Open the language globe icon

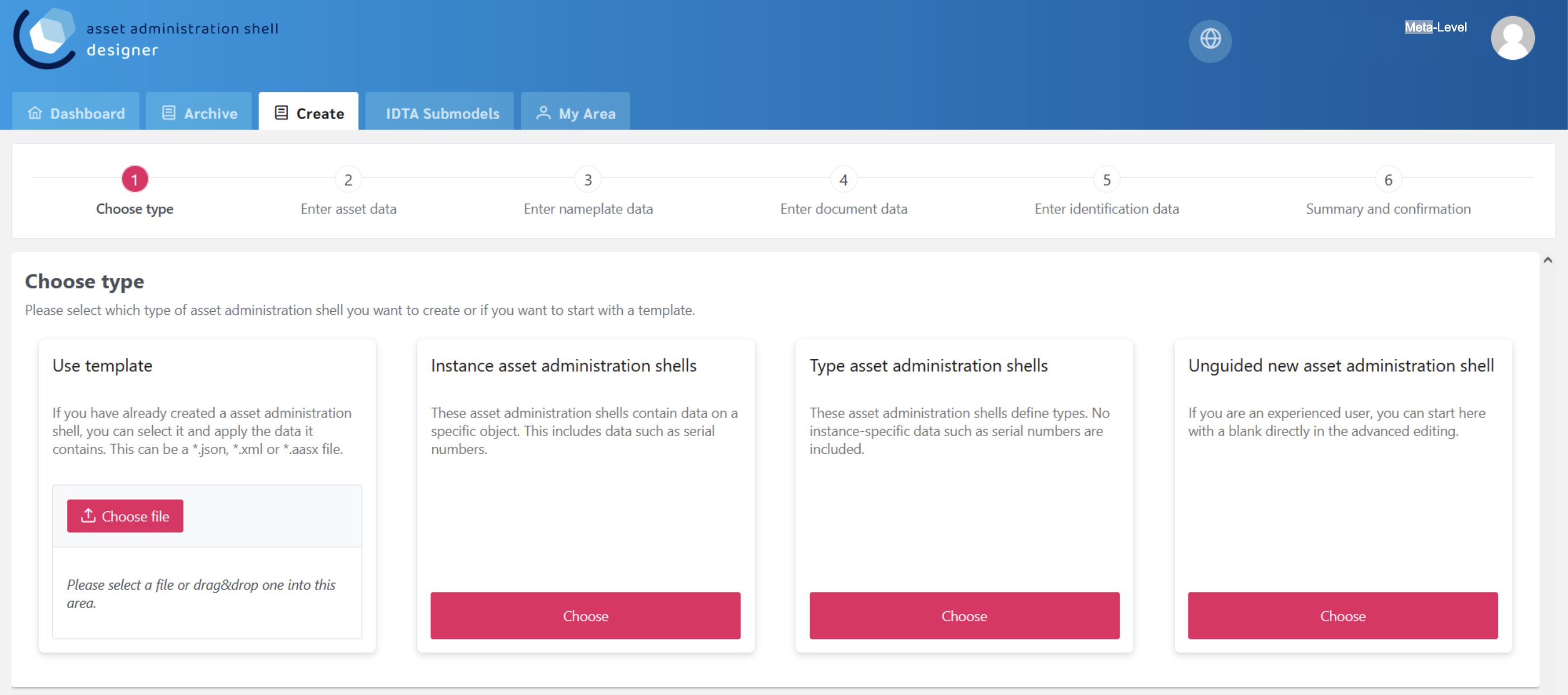coord(1210,42)
